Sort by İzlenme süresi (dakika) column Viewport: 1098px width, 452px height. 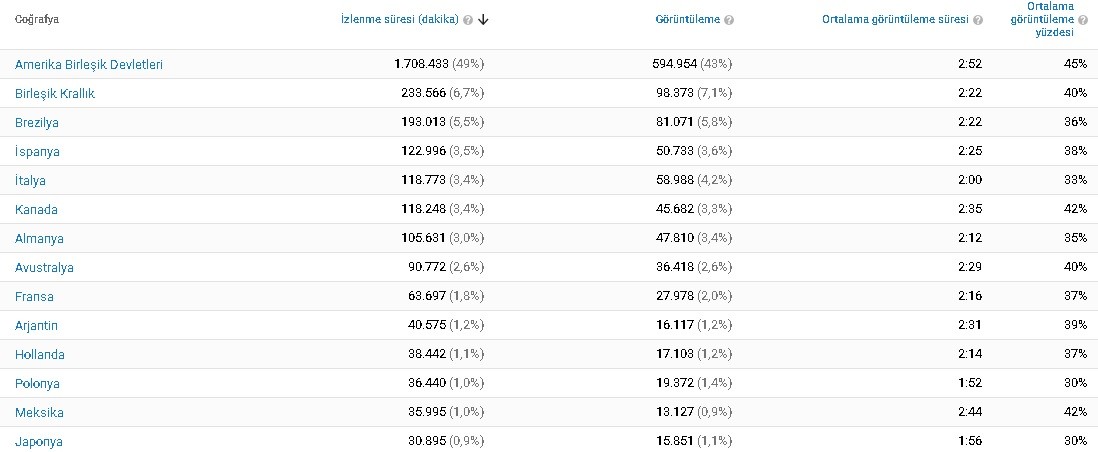pyautogui.click(x=399, y=20)
